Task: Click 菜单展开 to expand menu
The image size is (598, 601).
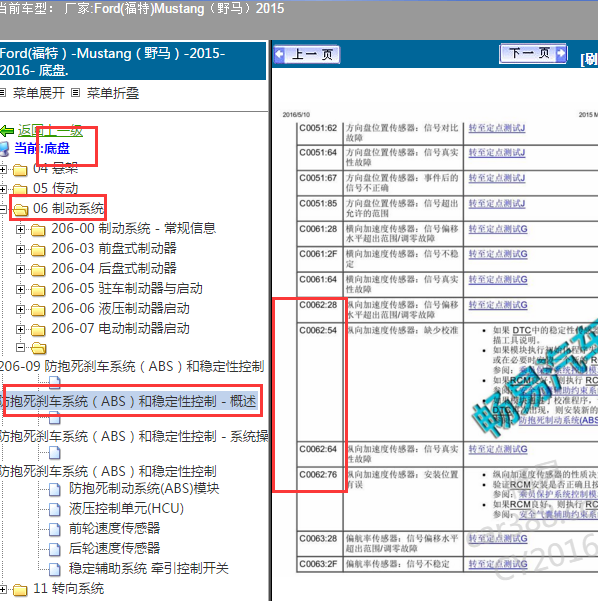Action: (39, 93)
